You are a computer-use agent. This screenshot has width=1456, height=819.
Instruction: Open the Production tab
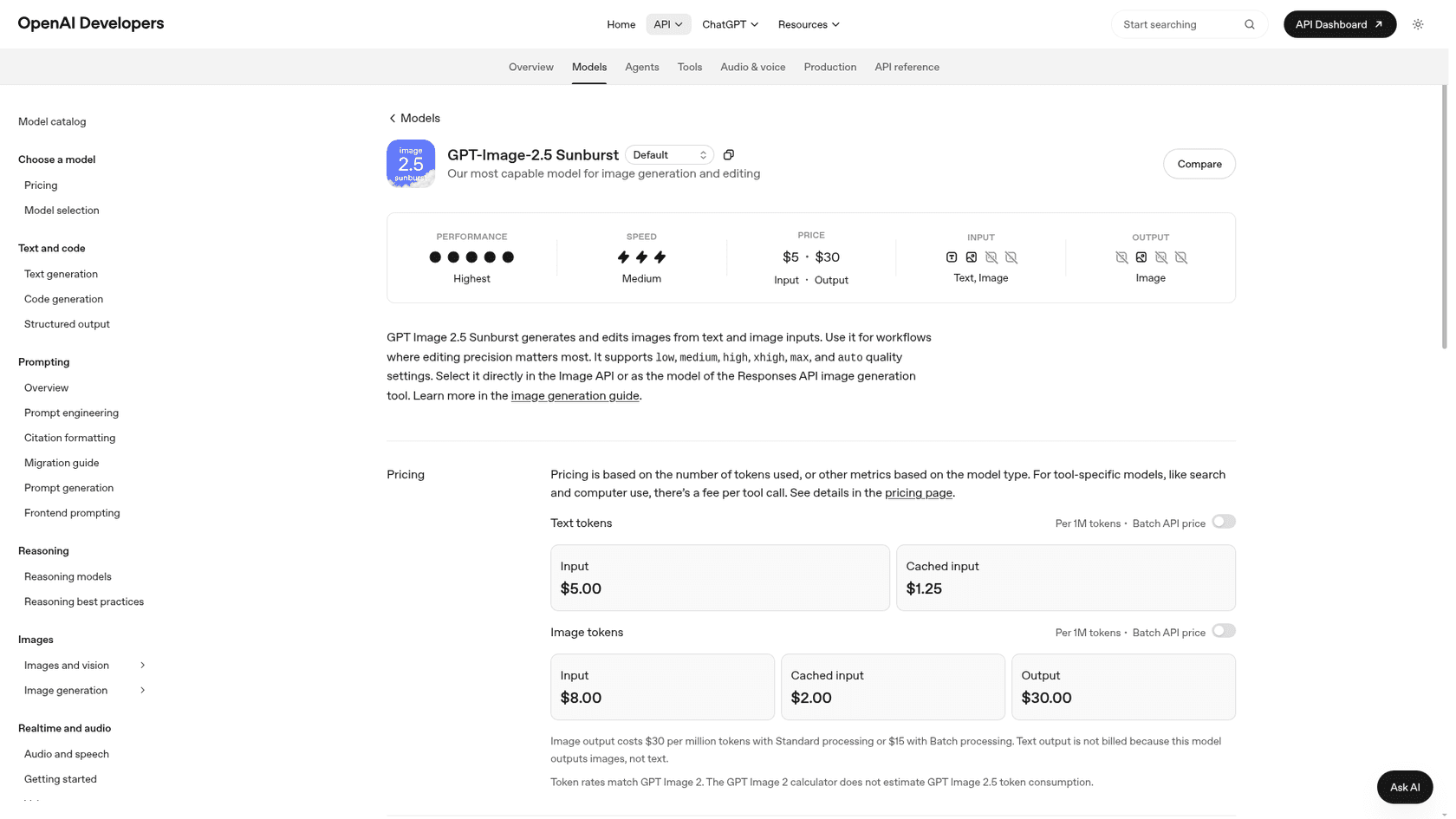tap(830, 67)
